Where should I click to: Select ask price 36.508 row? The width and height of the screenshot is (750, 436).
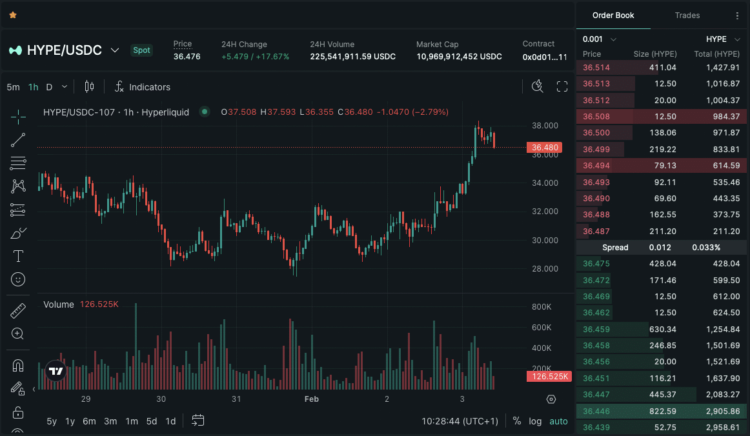(662, 116)
